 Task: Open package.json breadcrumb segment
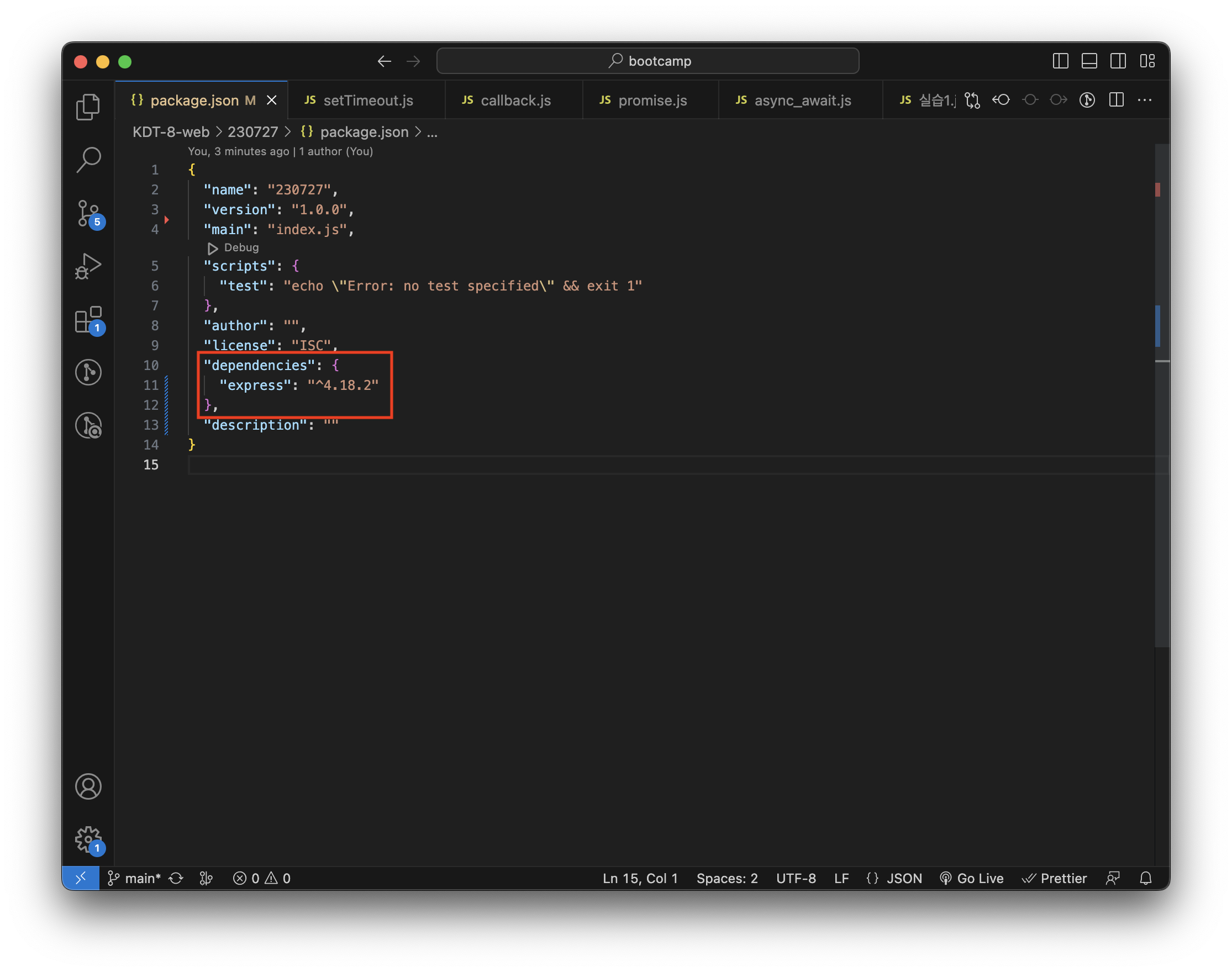pyautogui.click(x=354, y=132)
